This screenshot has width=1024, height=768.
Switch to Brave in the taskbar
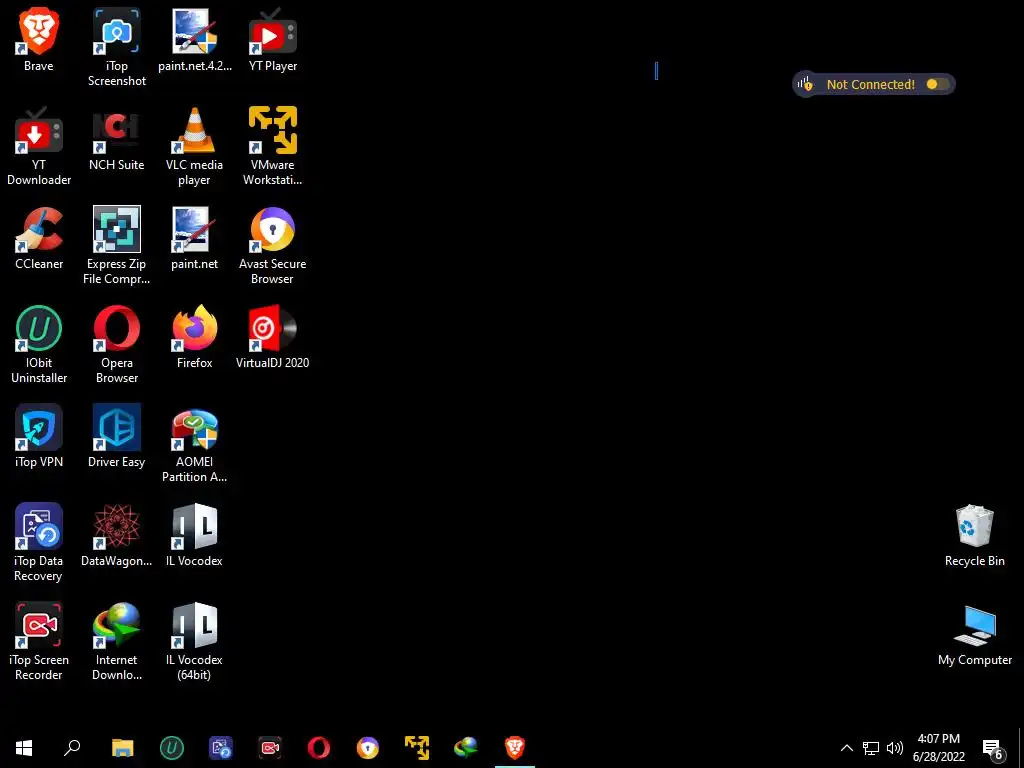click(x=515, y=748)
